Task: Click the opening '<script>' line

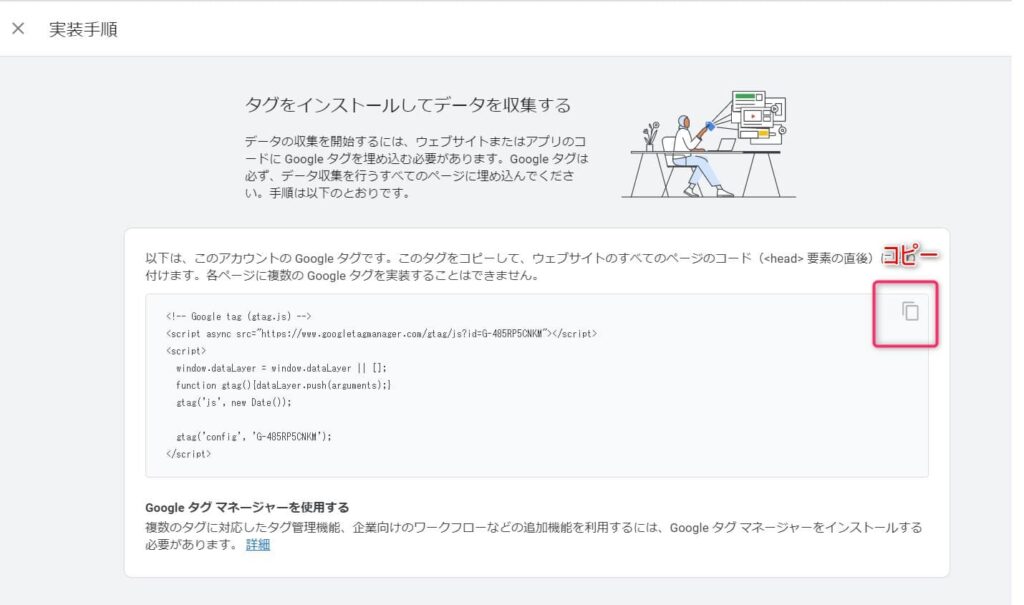Action: click(x=186, y=351)
